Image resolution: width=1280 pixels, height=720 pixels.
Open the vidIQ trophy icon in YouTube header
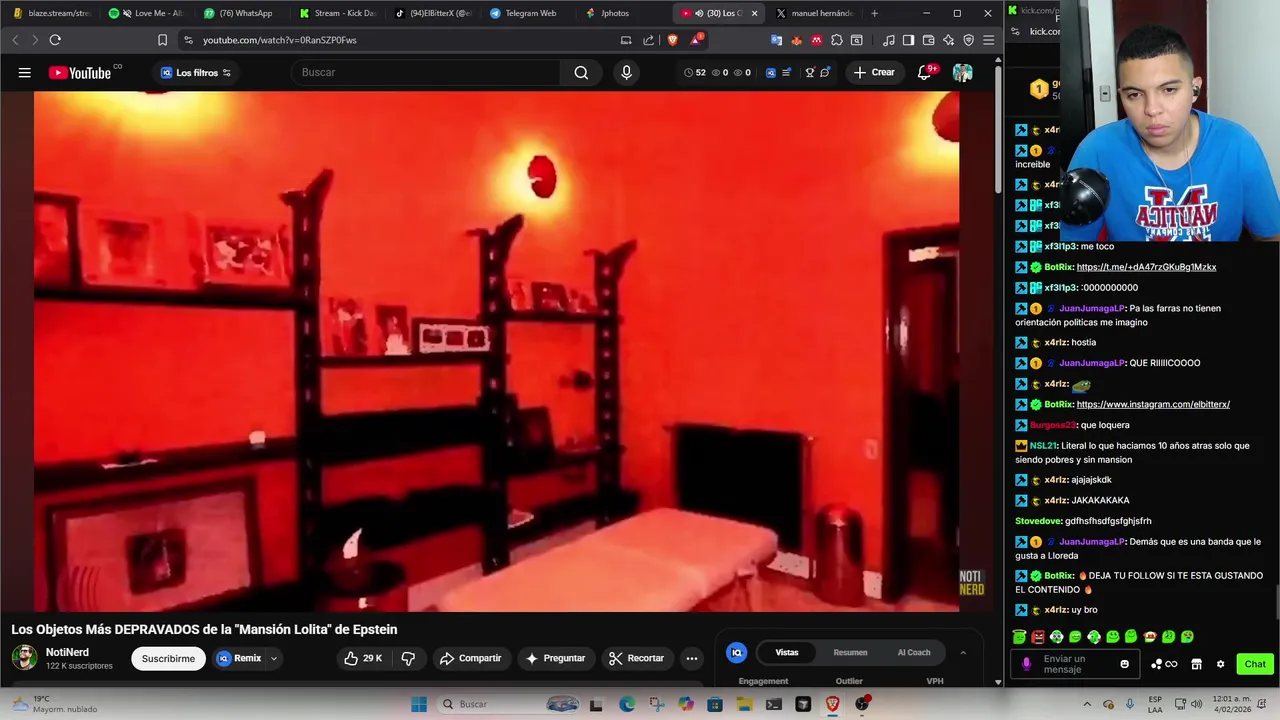(x=810, y=72)
